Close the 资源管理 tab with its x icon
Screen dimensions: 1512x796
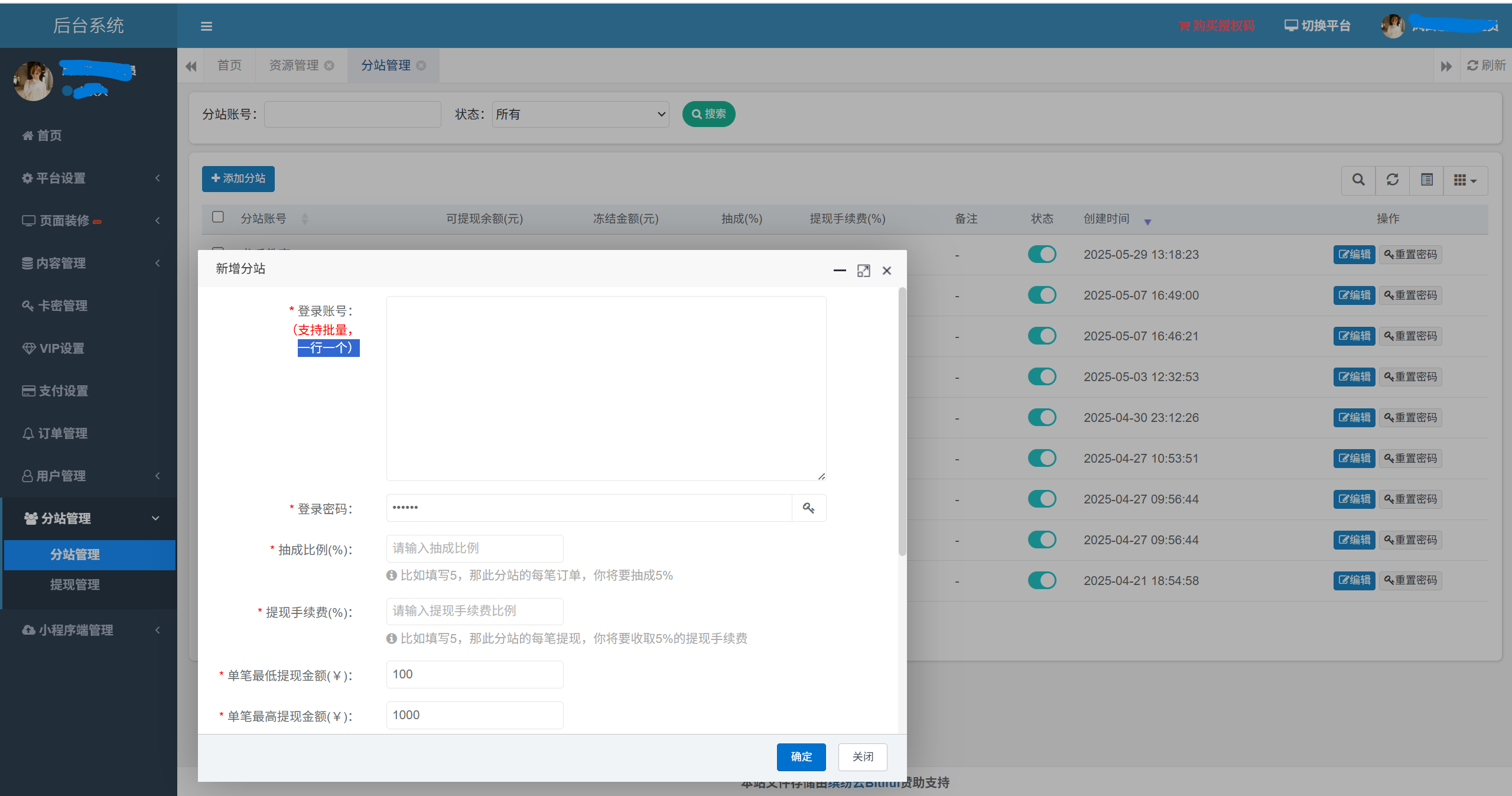click(x=329, y=66)
